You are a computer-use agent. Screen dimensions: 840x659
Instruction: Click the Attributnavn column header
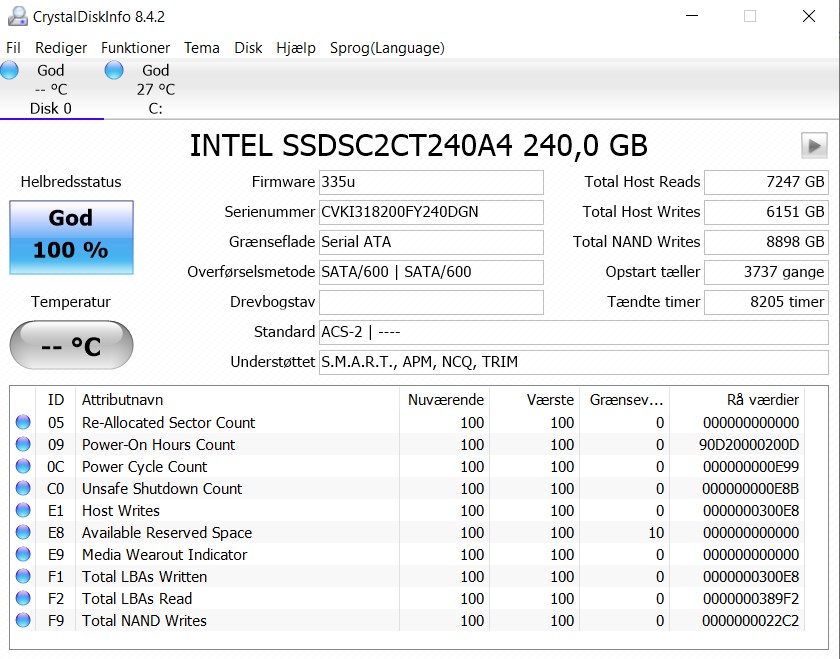coord(237,400)
